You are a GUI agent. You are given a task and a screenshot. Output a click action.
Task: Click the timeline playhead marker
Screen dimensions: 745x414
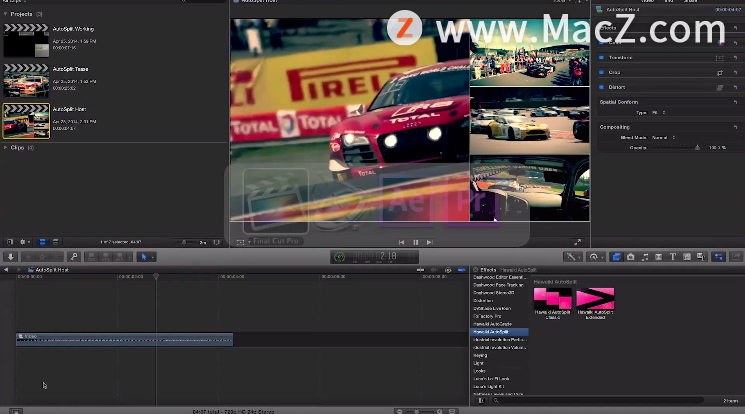pos(156,276)
